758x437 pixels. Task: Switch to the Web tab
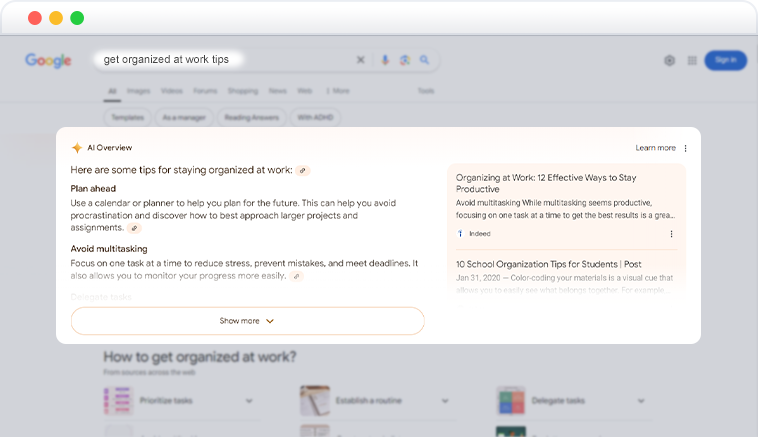305,91
